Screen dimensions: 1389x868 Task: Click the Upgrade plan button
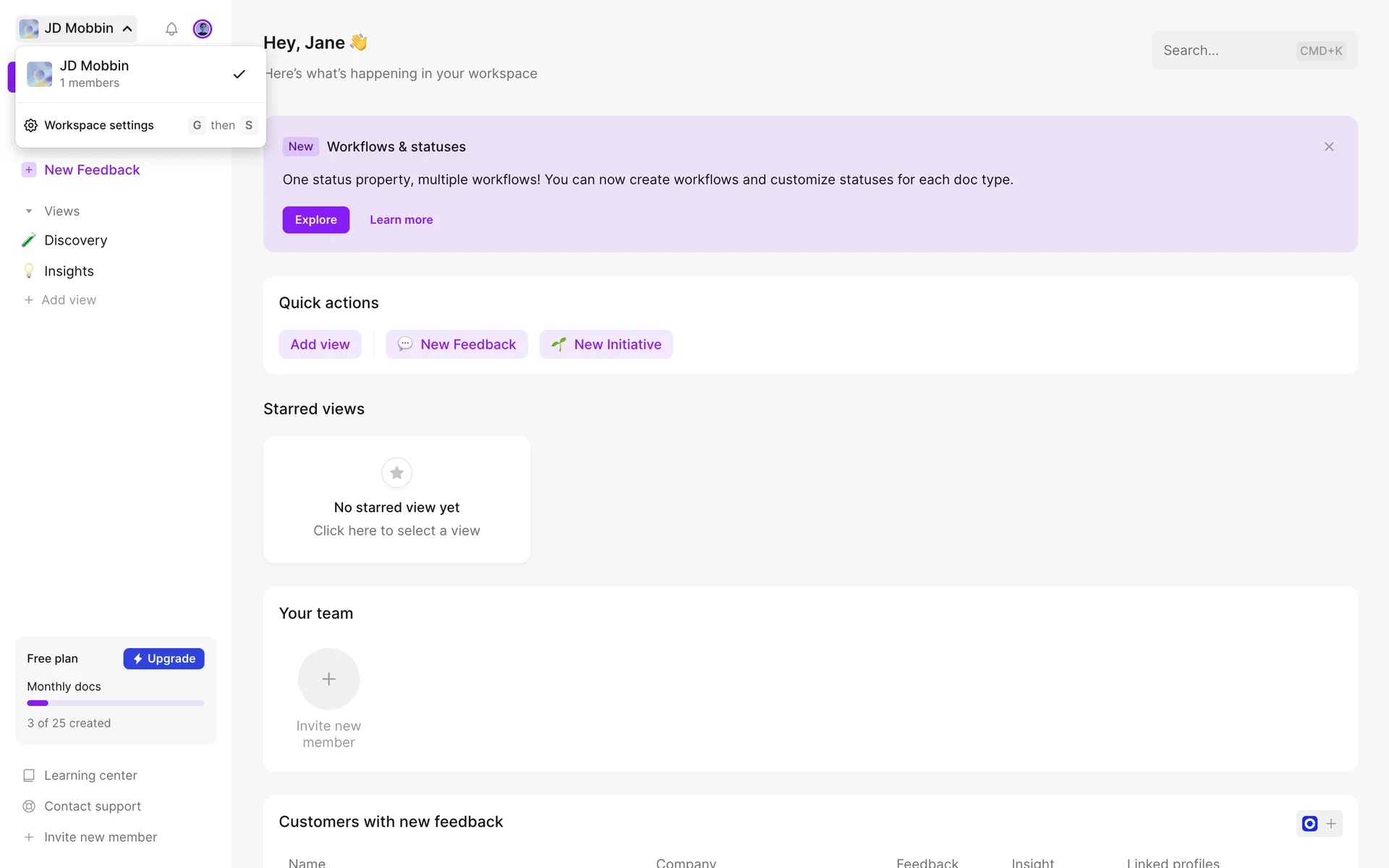(x=163, y=658)
